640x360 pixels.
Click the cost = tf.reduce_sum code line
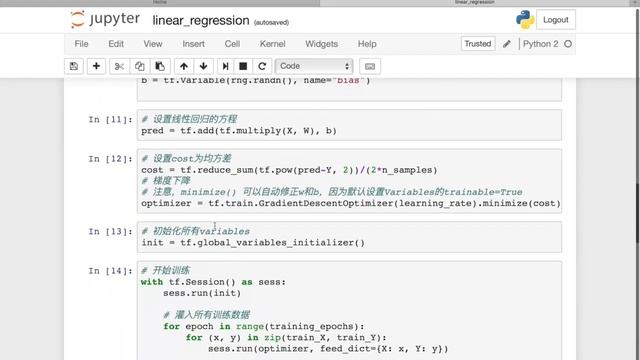coord(289,170)
